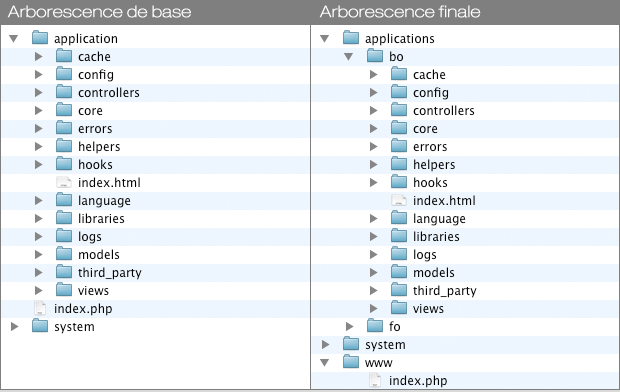Expand the config folder in base tree

coord(38,75)
